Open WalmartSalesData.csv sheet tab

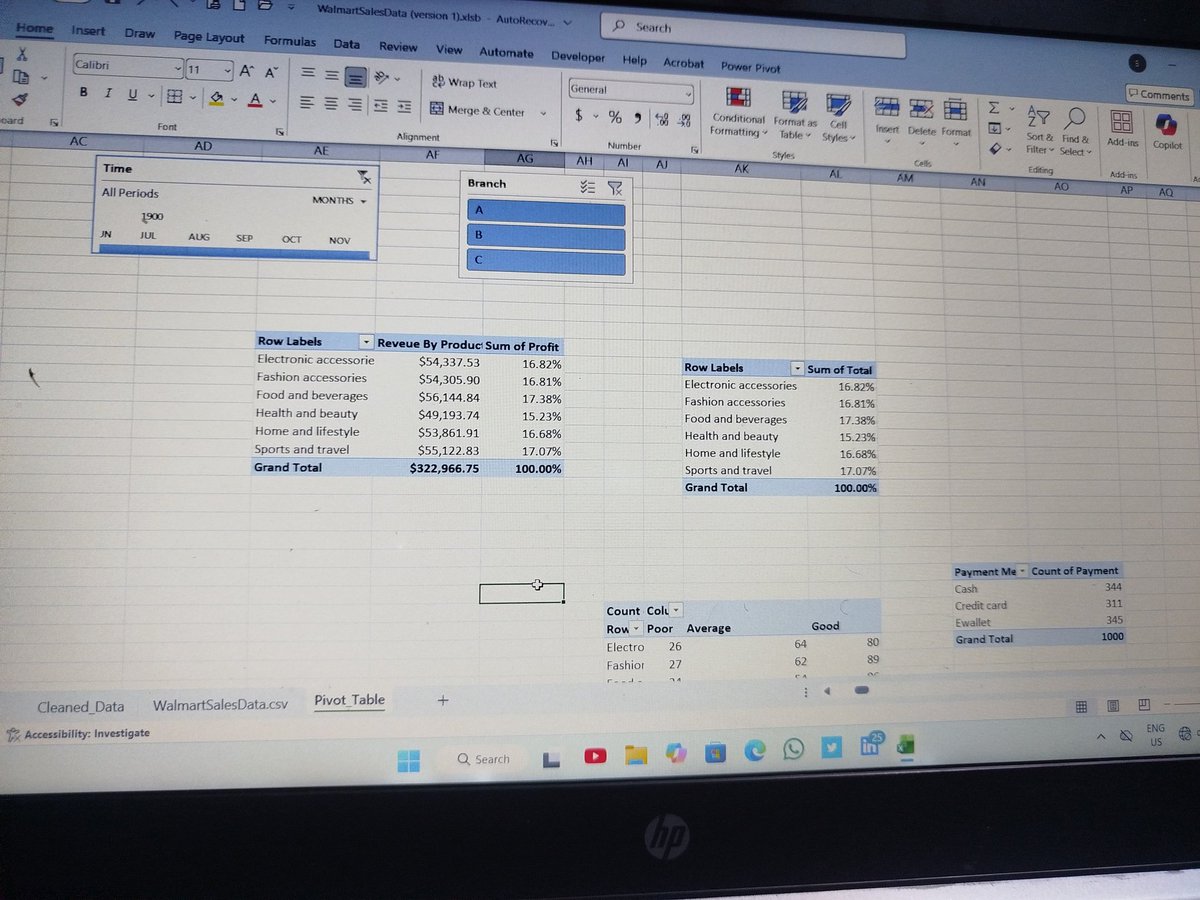(220, 705)
